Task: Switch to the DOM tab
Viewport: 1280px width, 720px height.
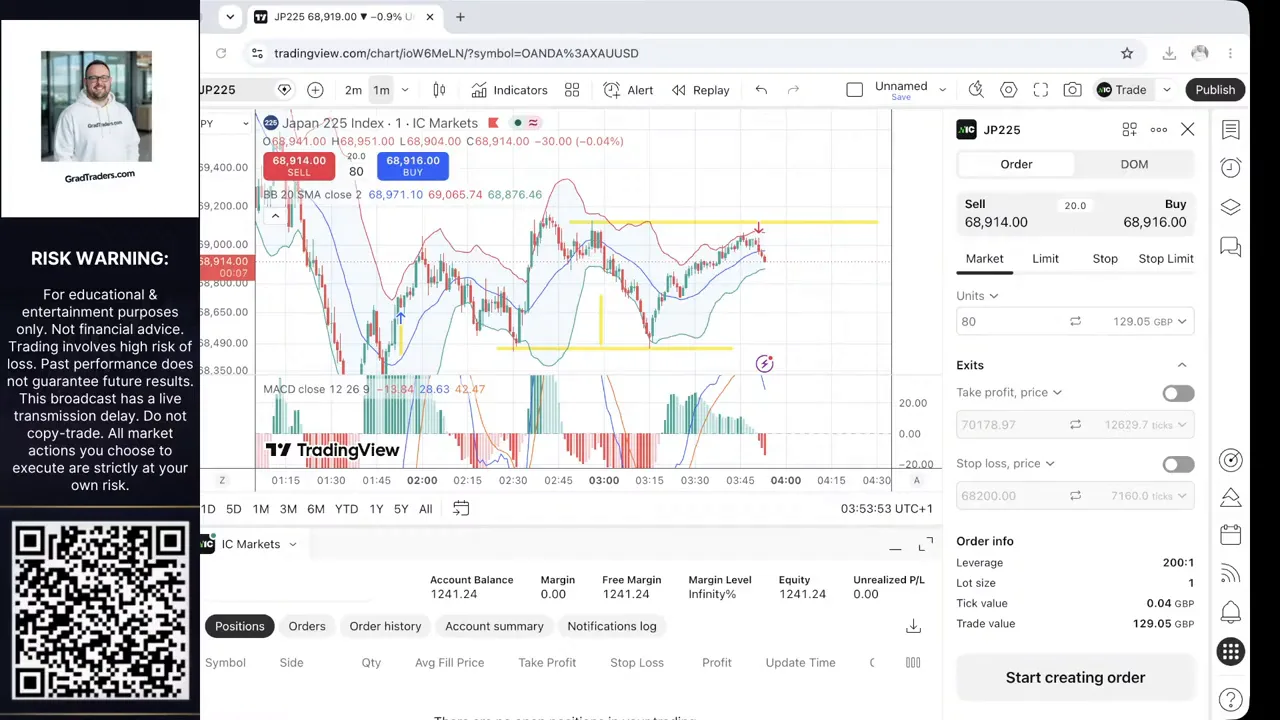Action: (x=1134, y=164)
